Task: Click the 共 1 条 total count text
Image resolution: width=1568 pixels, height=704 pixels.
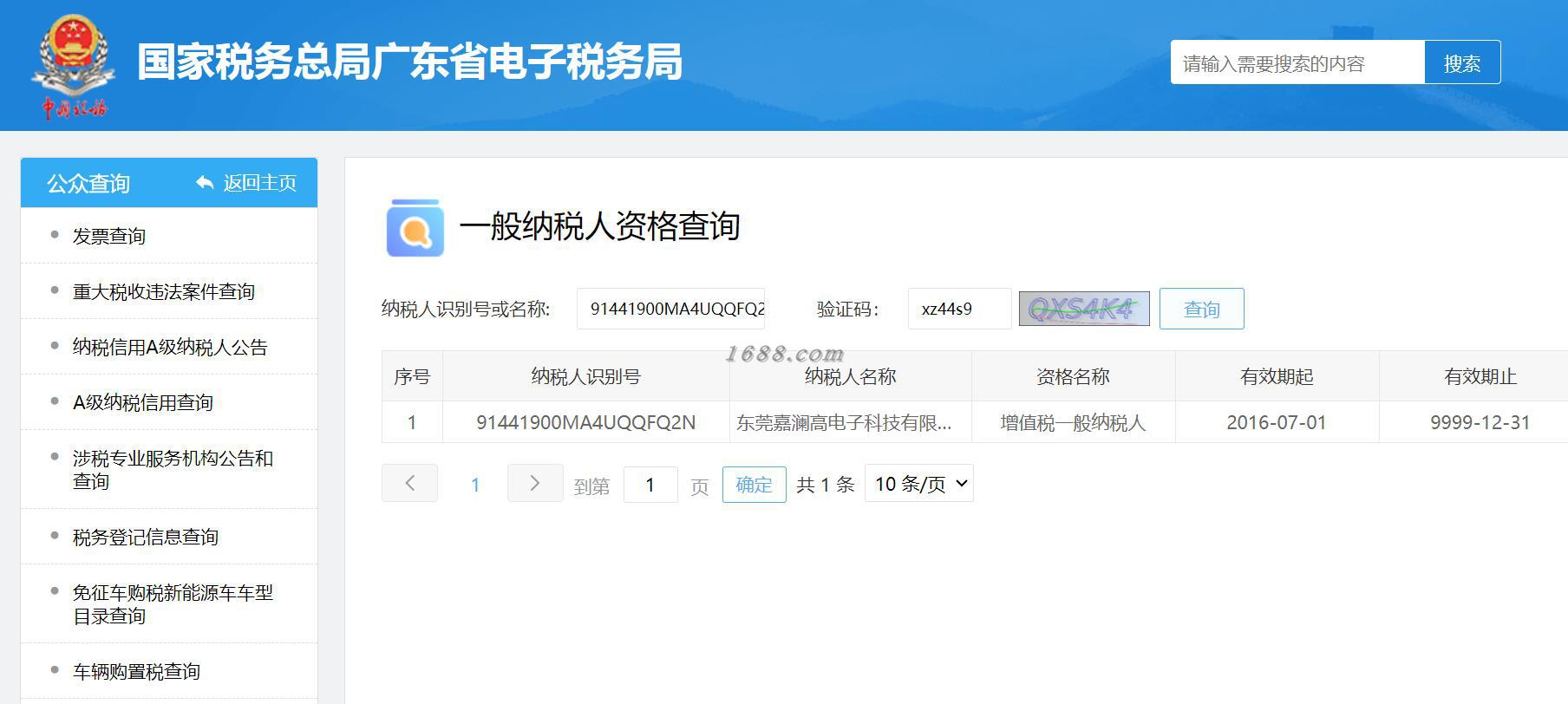Action: pyautogui.click(x=826, y=485)
